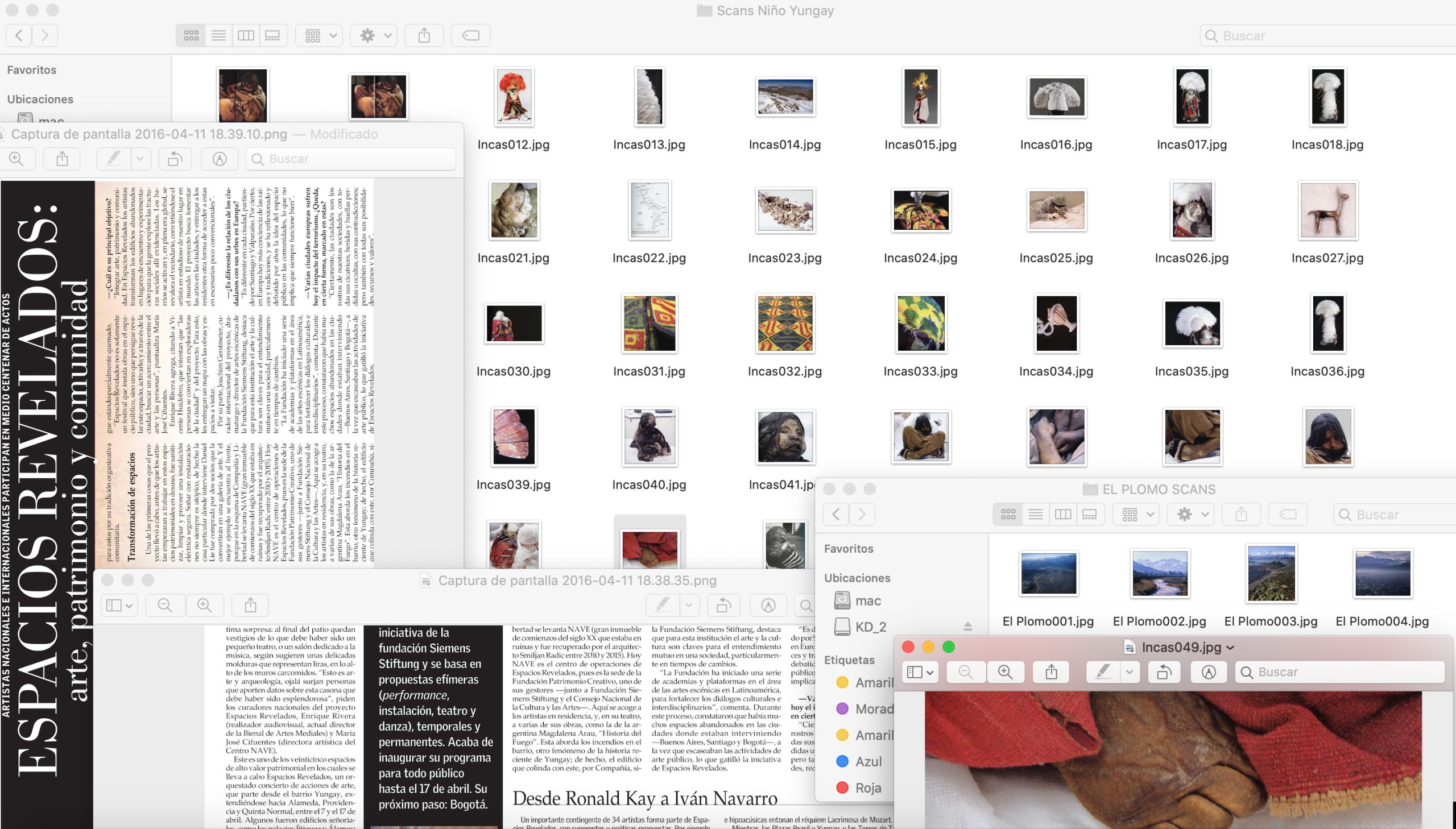Select the KD_2 location in sidebar
The width and height of the screenshot is (1456, 829).
tap(870, 627)
